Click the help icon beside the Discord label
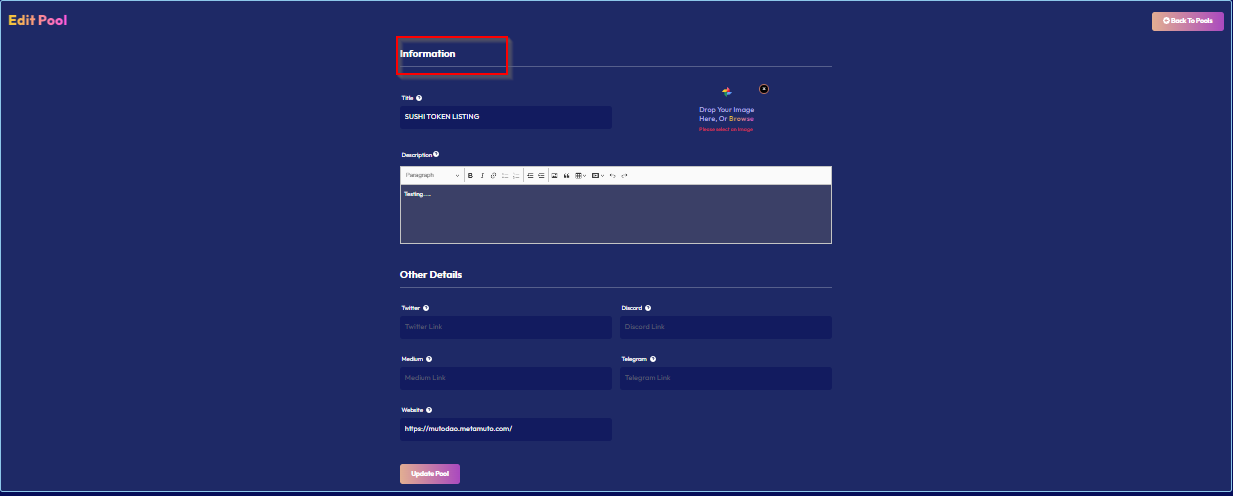This screenshot has width=1233, height=496. point(648,308)
